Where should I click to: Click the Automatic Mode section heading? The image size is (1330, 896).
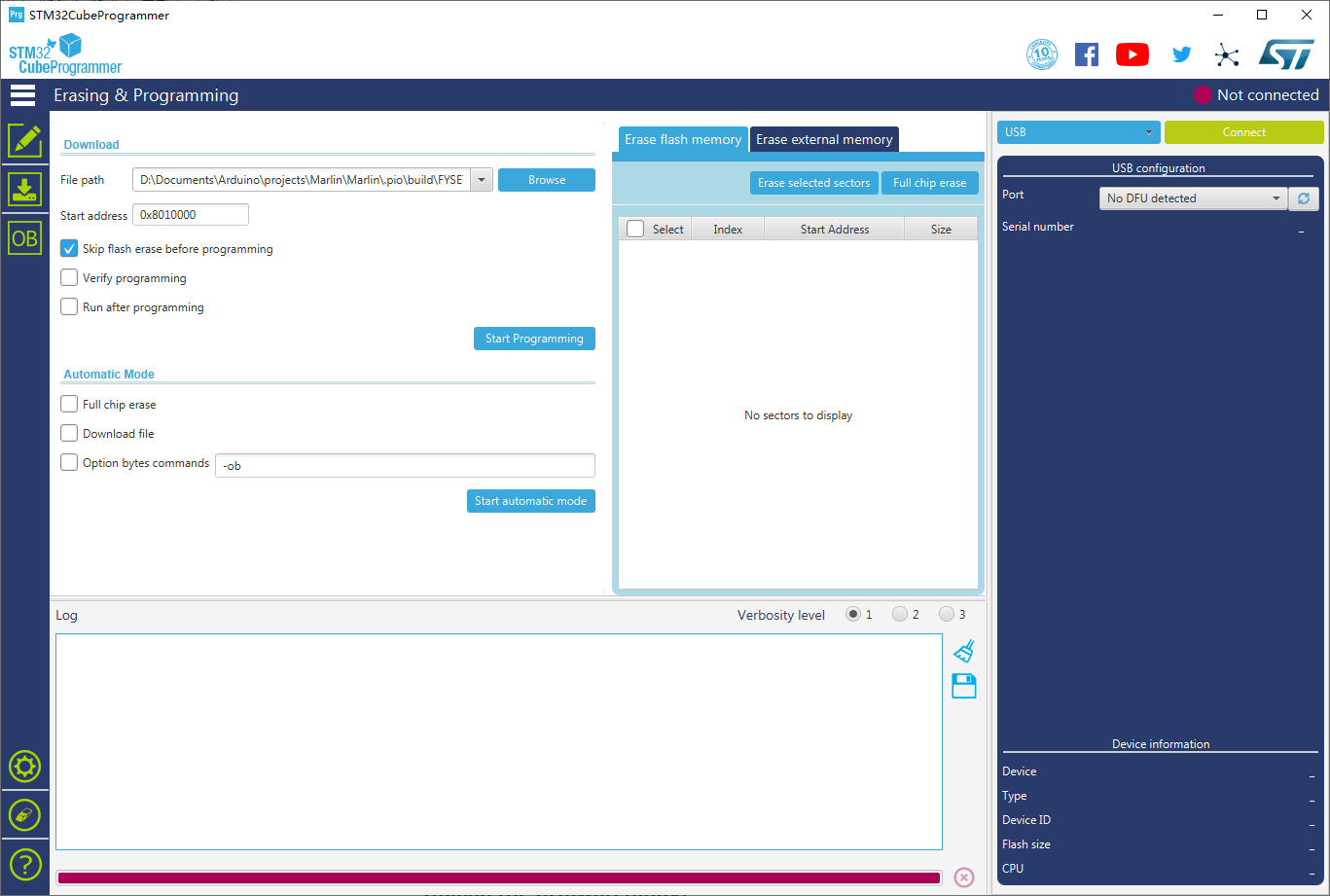[x=109, y=375]
